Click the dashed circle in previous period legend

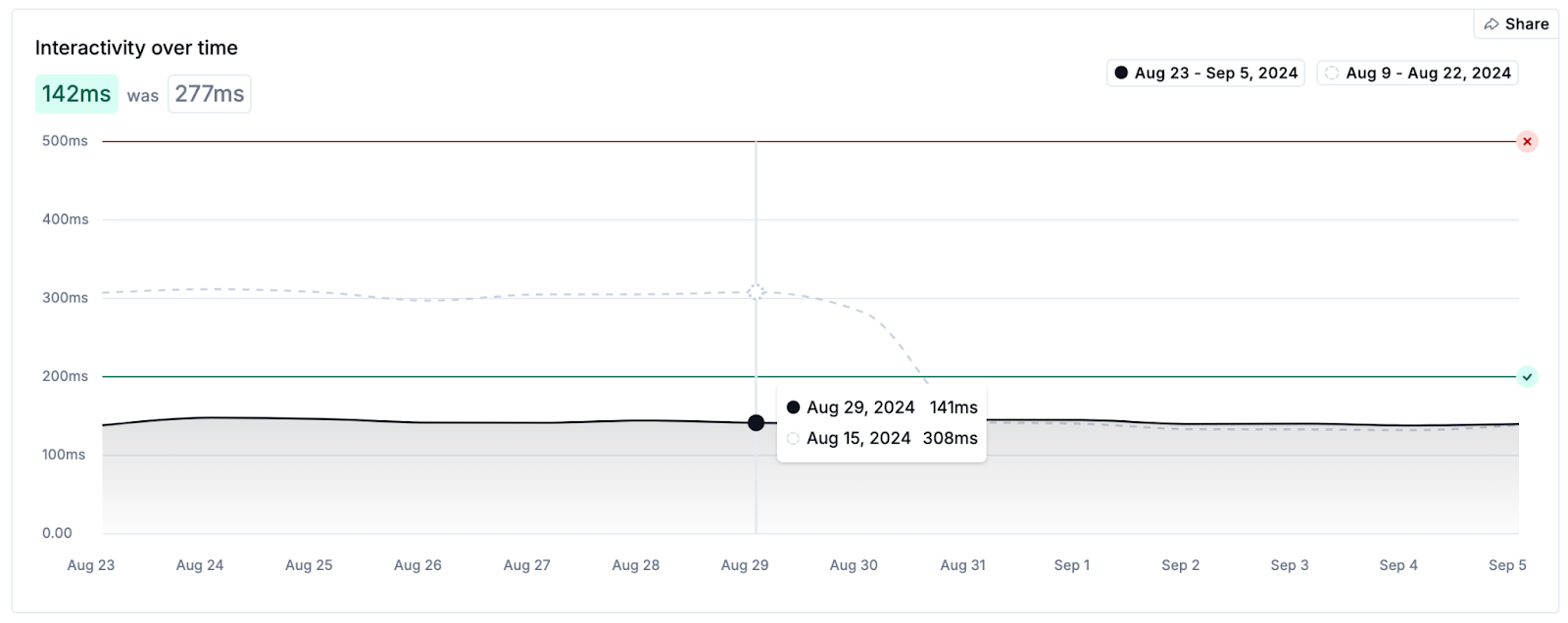pyautogui.click(x=1332, y=73)
